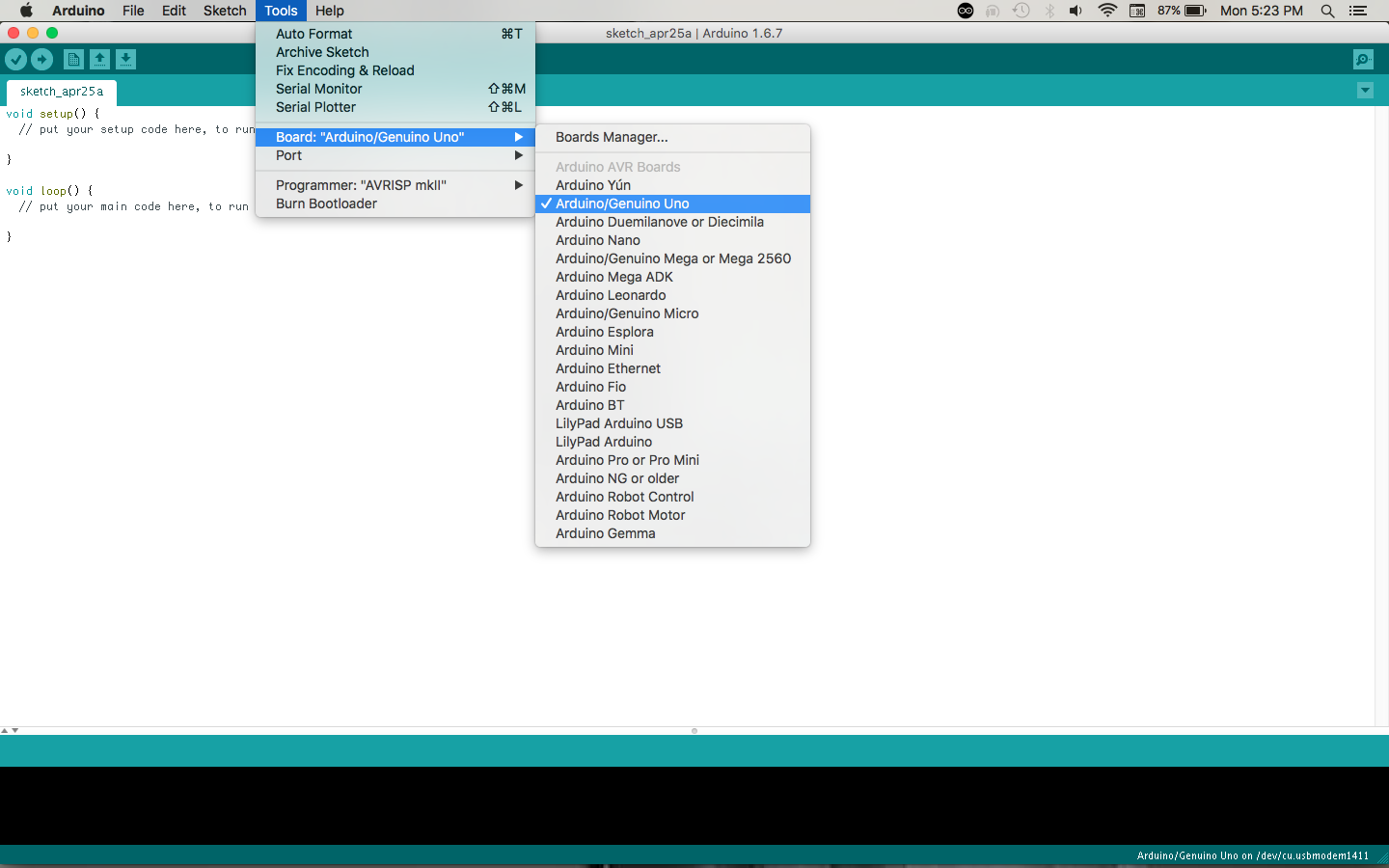Image resolution: width=1389 pixels, height=868 pixels.
Task: Select Arduino Duemilanove or Diecimila board
Action: tap(672, 222)
